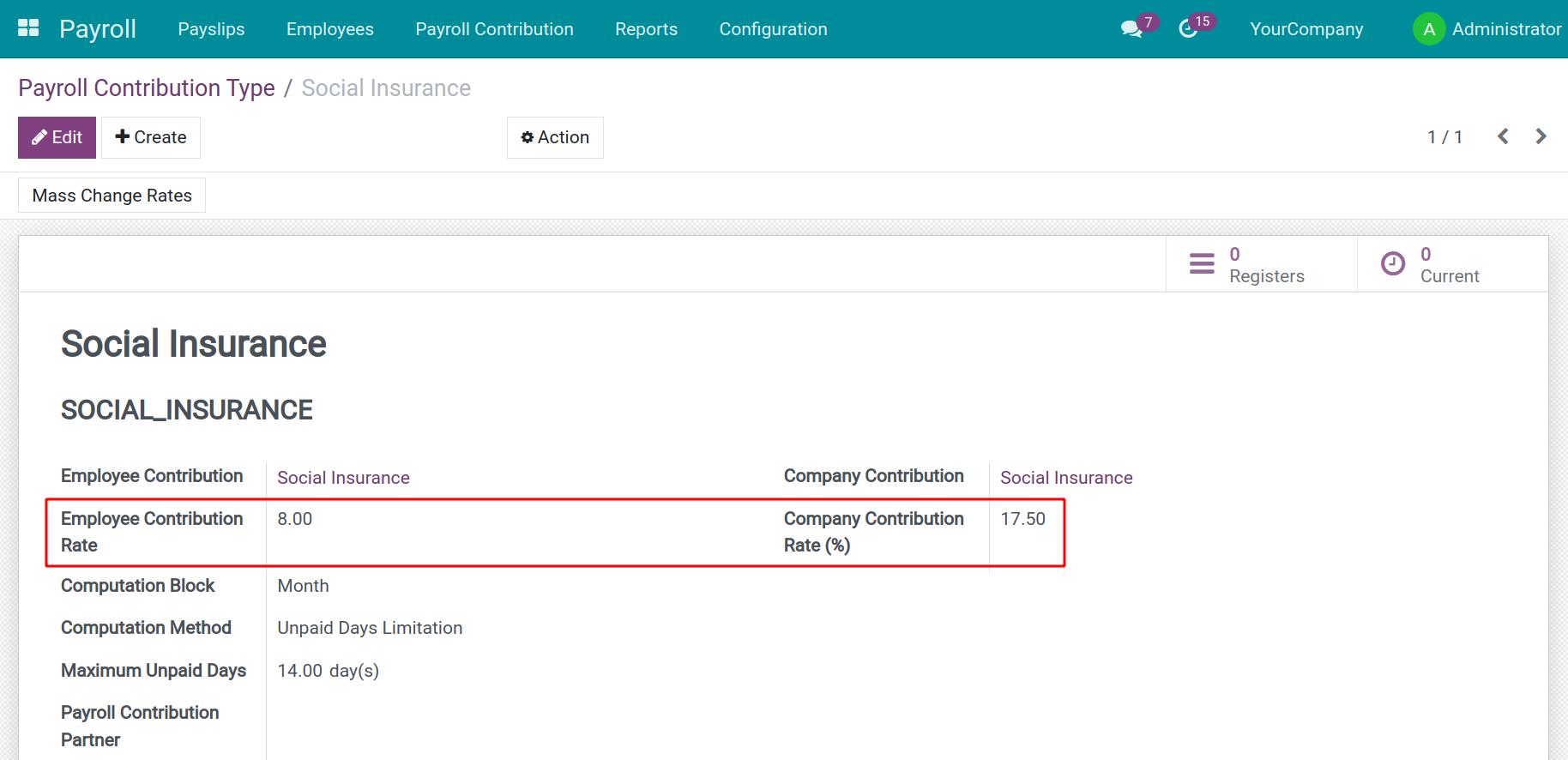
Task: Click the Current clock icon
Action: click(x=1393, y=264)
